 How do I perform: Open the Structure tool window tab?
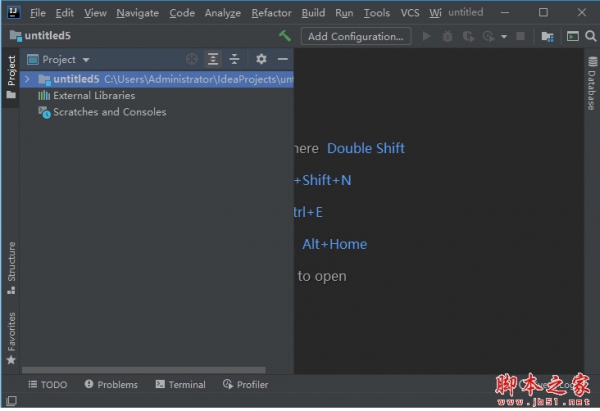click(x=11, y=268)
